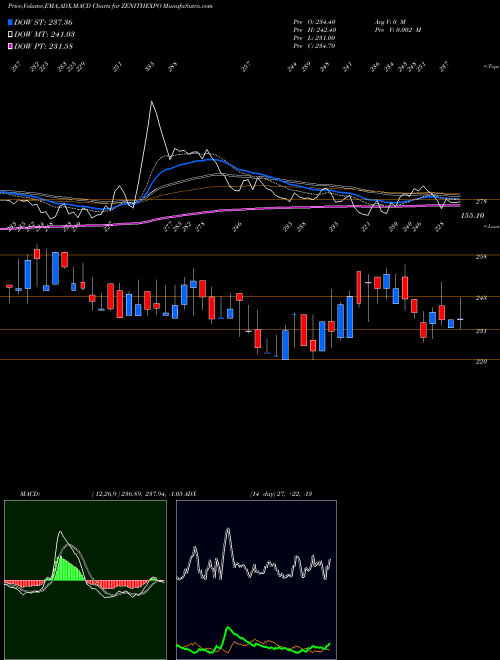Click the 231 price level axis label
The image size is (500, 660).
(481, 331)
